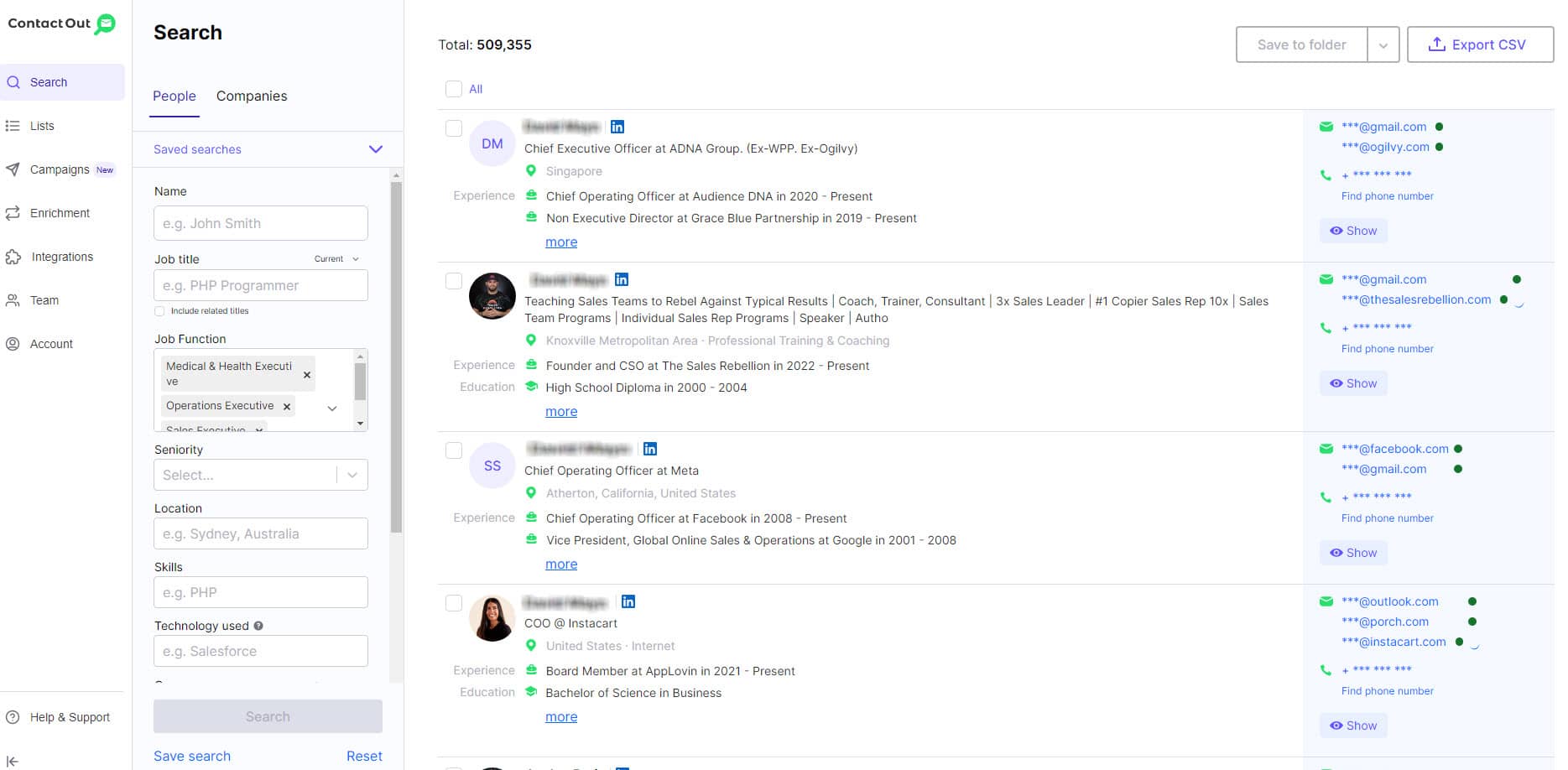This screenshot has width=1568, height=770.
Task: Click the filter panel vertical scrollbar
Action: coord(397,356)
